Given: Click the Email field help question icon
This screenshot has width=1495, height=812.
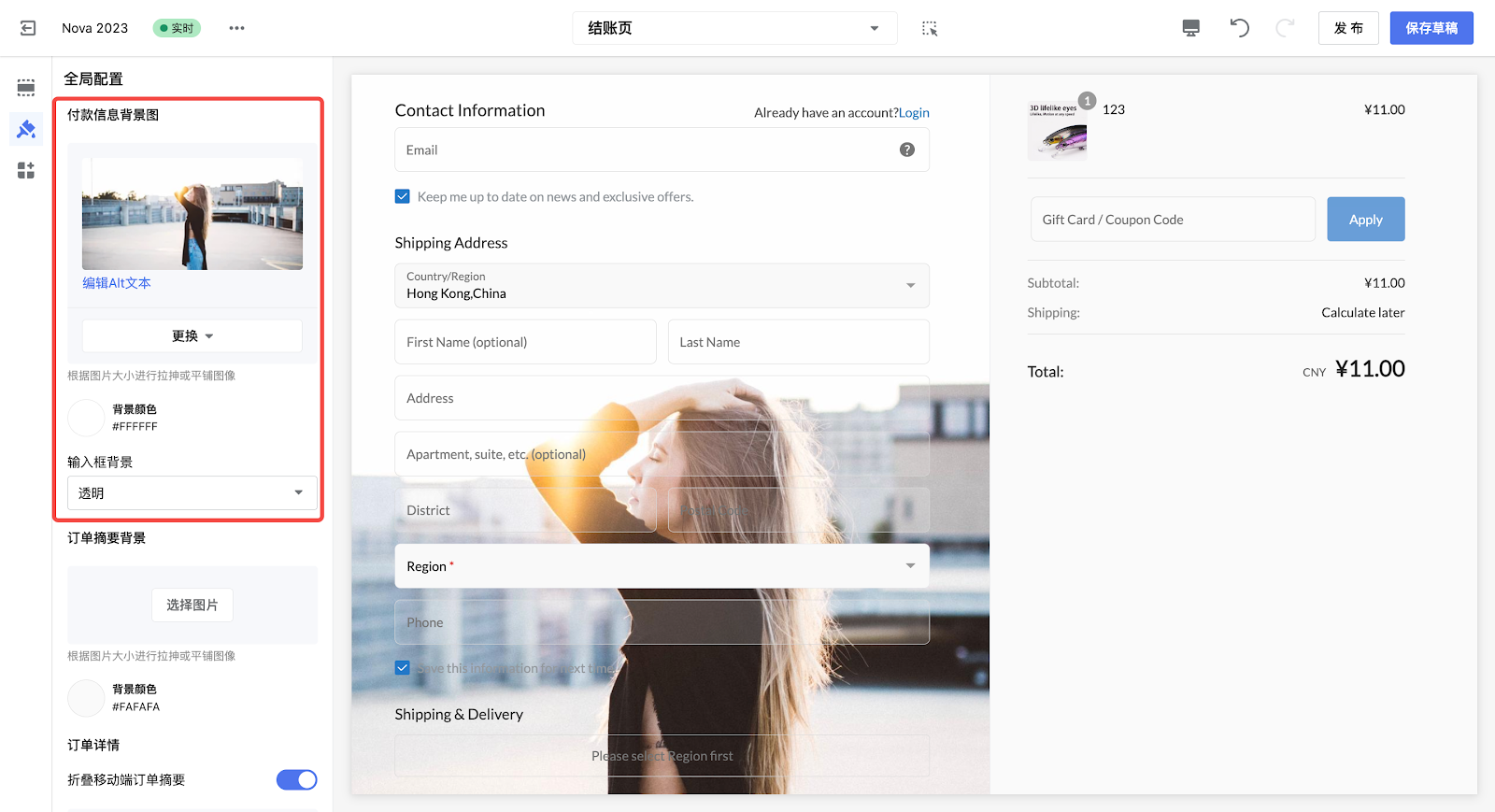Looking at the screenshot, I should [x=906, y=150].
